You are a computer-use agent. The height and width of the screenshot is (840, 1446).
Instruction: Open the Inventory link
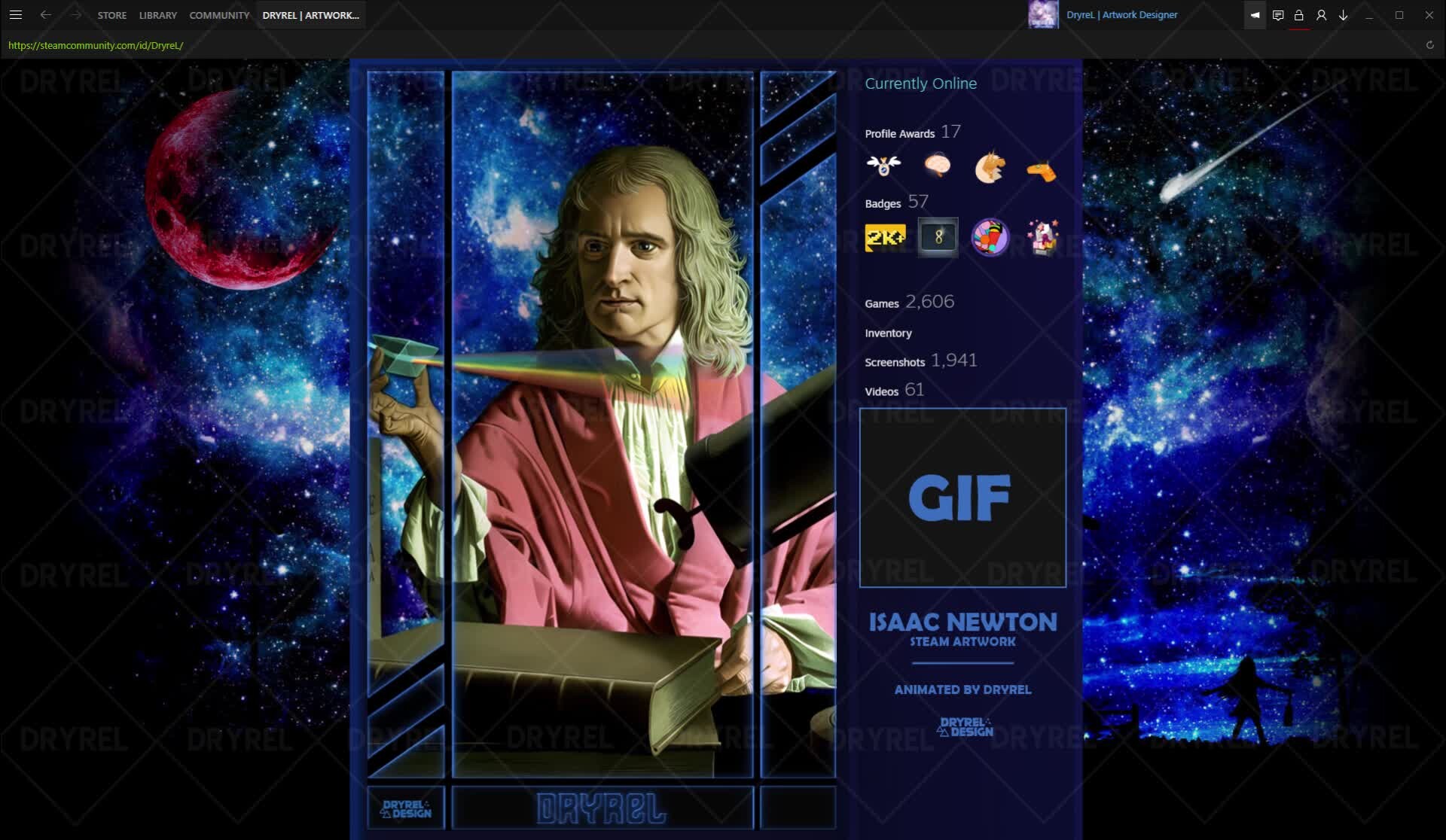point(889,333)
